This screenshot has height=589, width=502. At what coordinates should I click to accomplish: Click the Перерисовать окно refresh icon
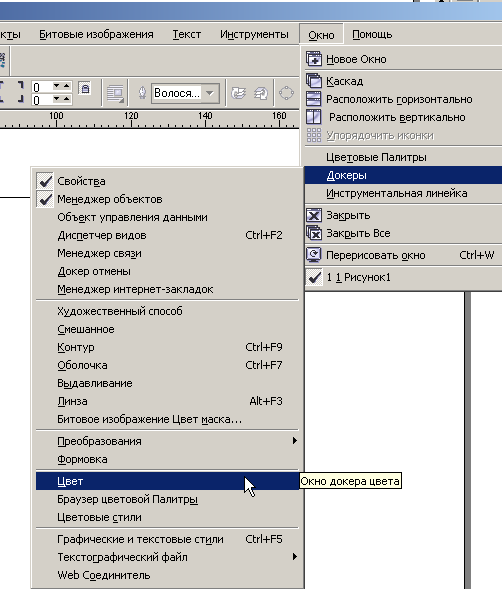[314, 255]
